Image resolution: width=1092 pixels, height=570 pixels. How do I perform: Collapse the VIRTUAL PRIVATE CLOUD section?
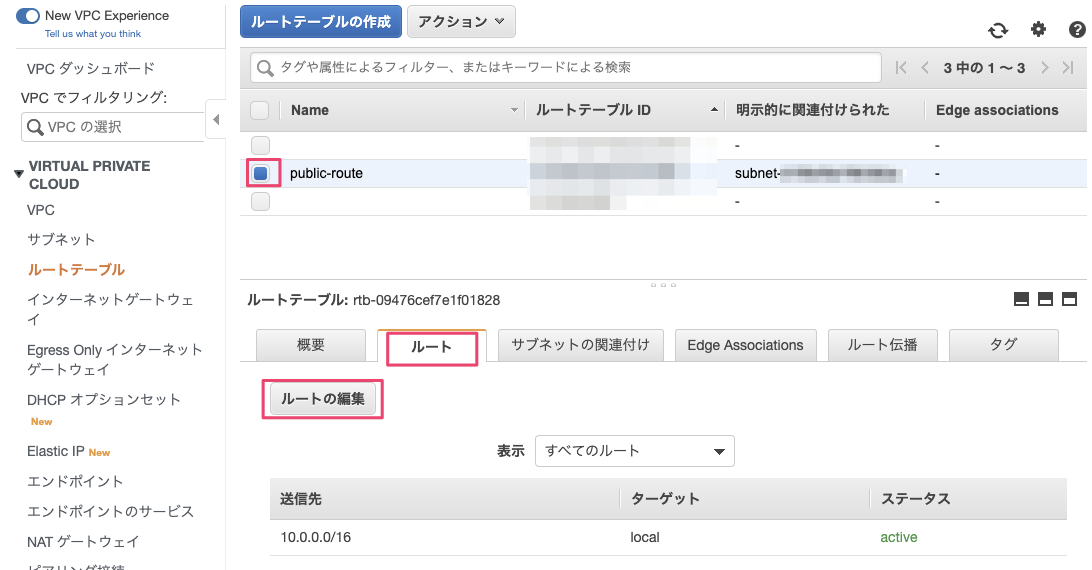pyautogui.click(x=18, y=174)
